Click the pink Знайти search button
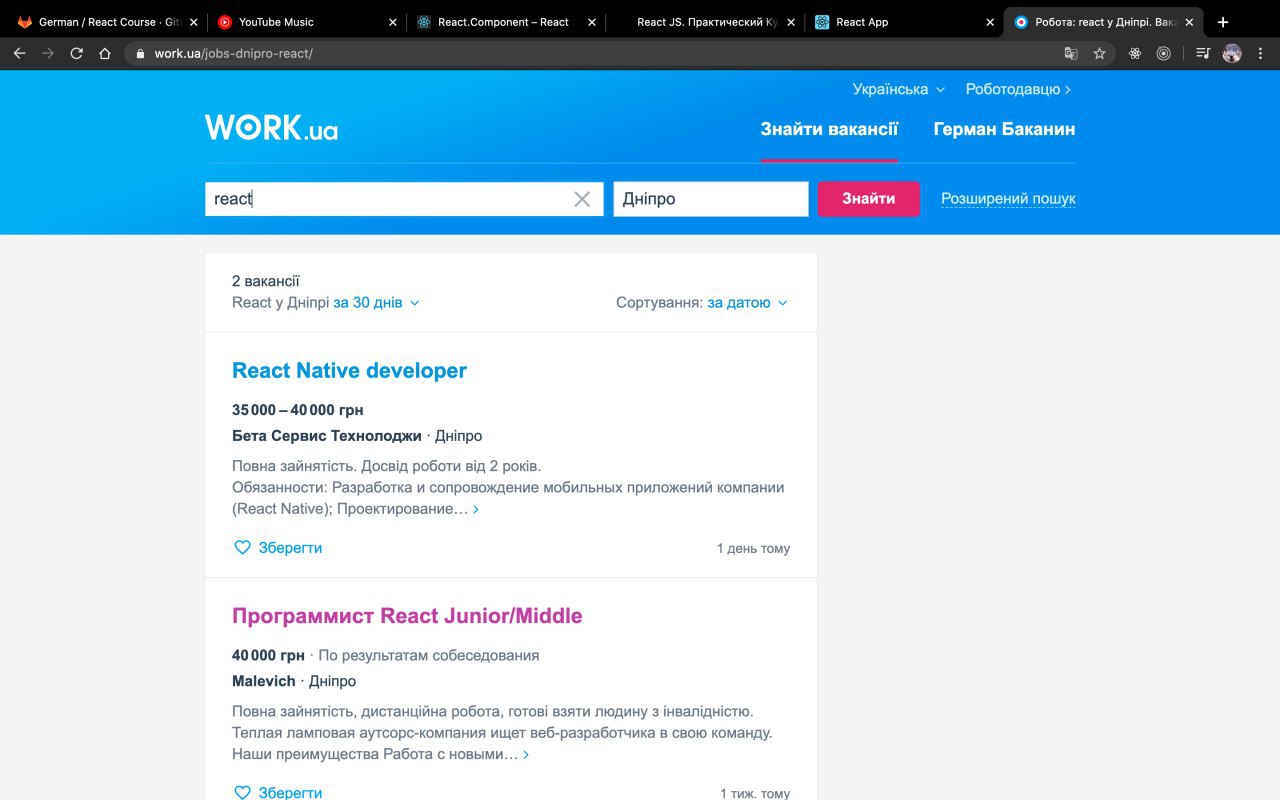The height and width of the screenshot is (800, 1280). 868,198
